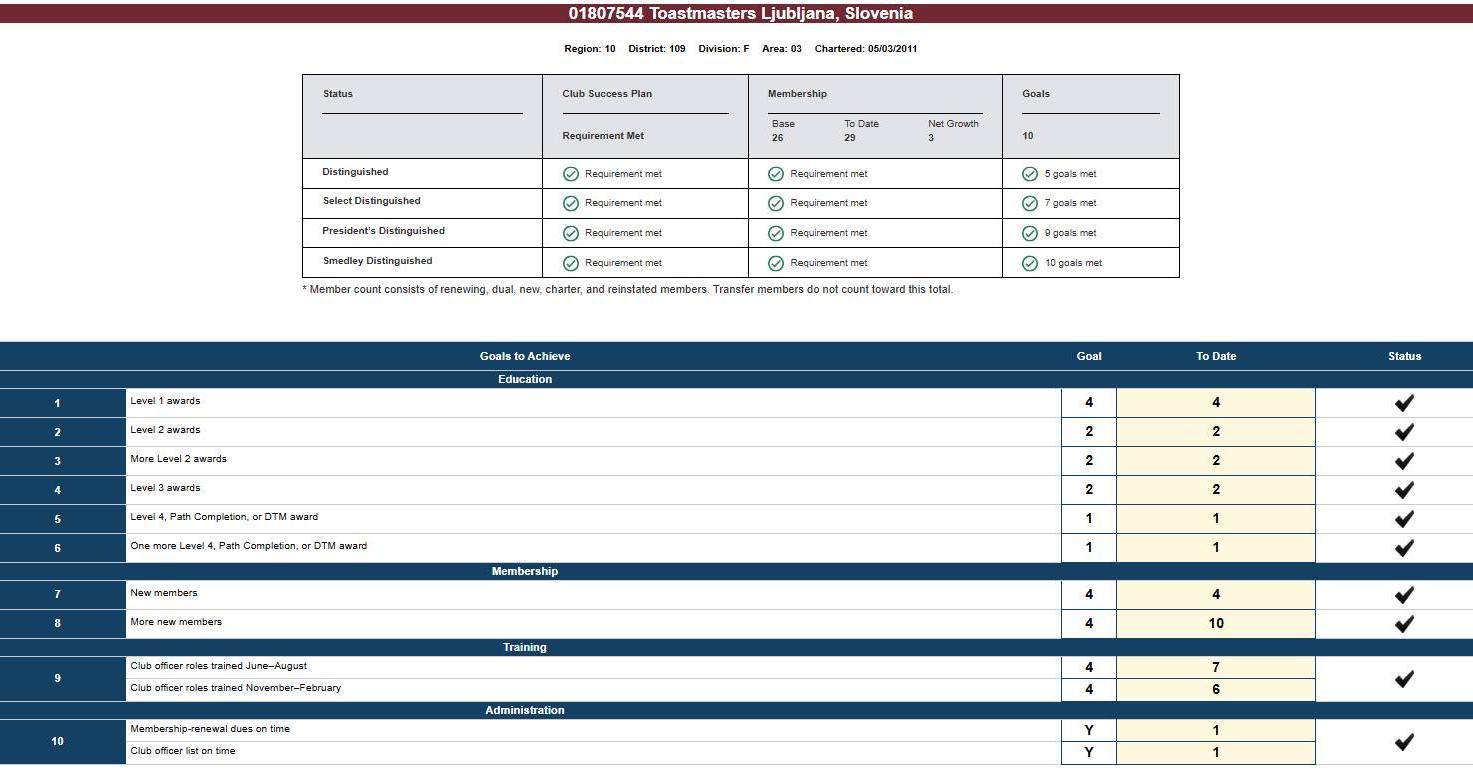Click the Goals total value 10 in the summary header
Image resolution: width=1473 pixels, height=772 pixels.
(1028, 136)
